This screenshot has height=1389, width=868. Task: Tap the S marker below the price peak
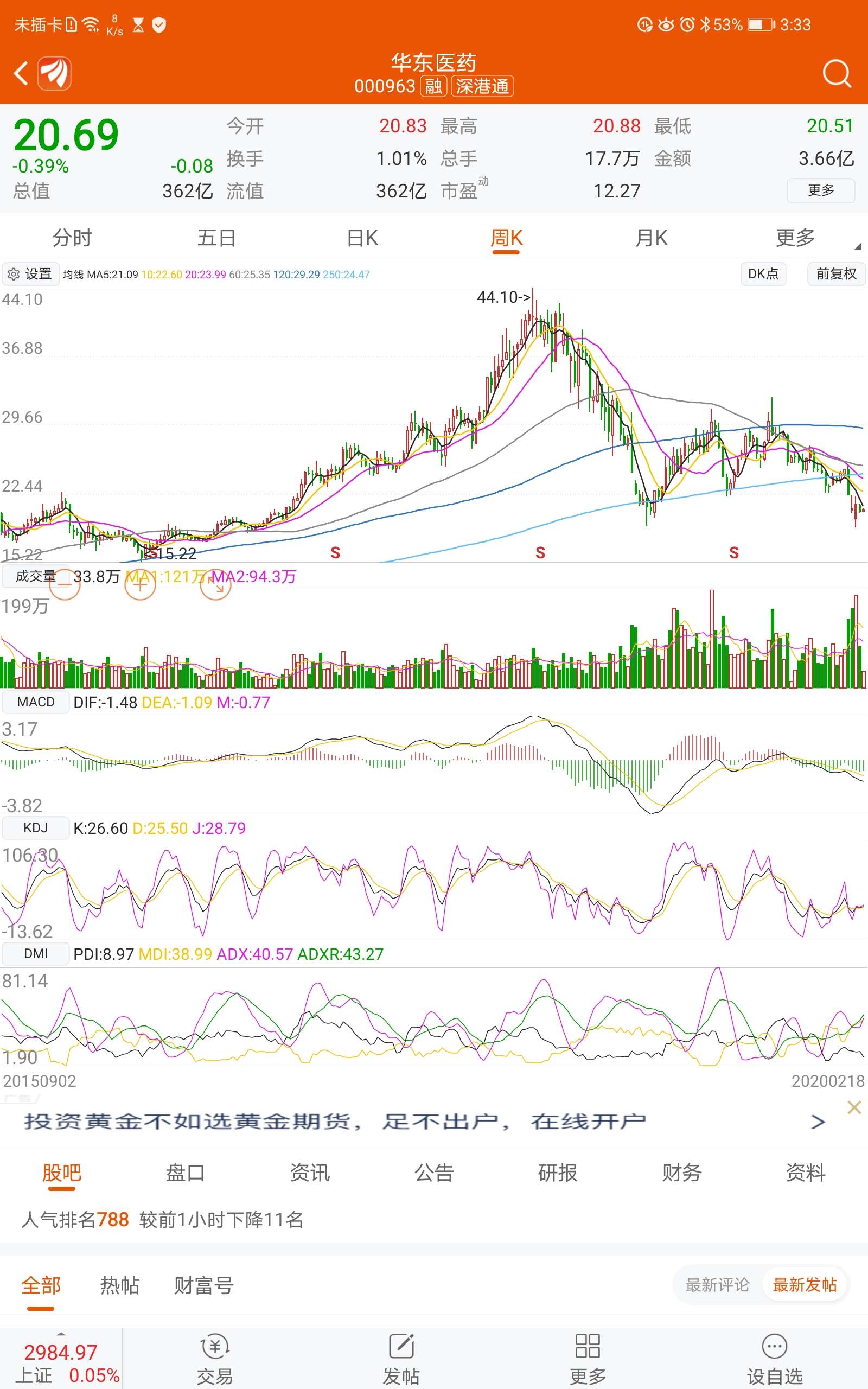[540, 553]
